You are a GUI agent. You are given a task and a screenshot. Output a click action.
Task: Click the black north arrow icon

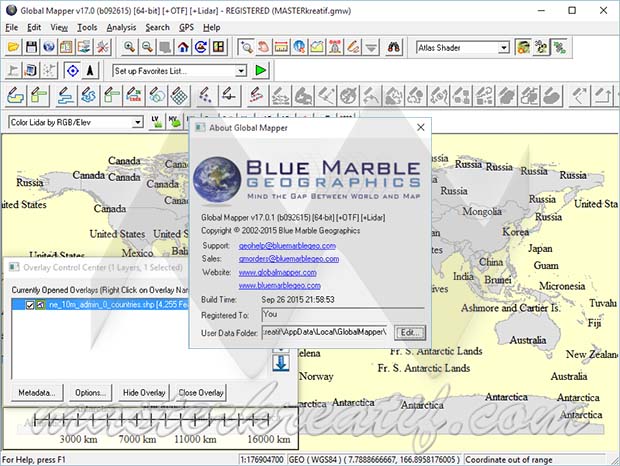[x=90, y=71]
